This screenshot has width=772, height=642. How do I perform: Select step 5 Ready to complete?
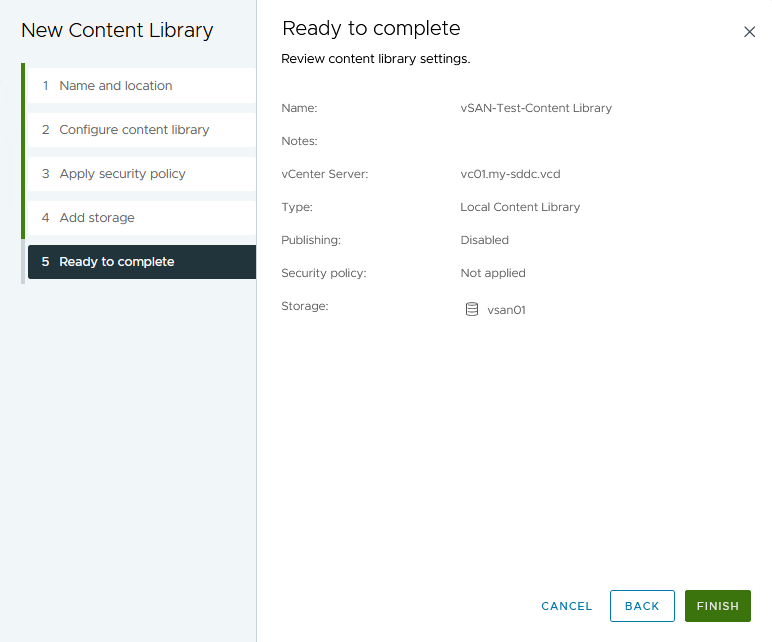click(116, 262)
